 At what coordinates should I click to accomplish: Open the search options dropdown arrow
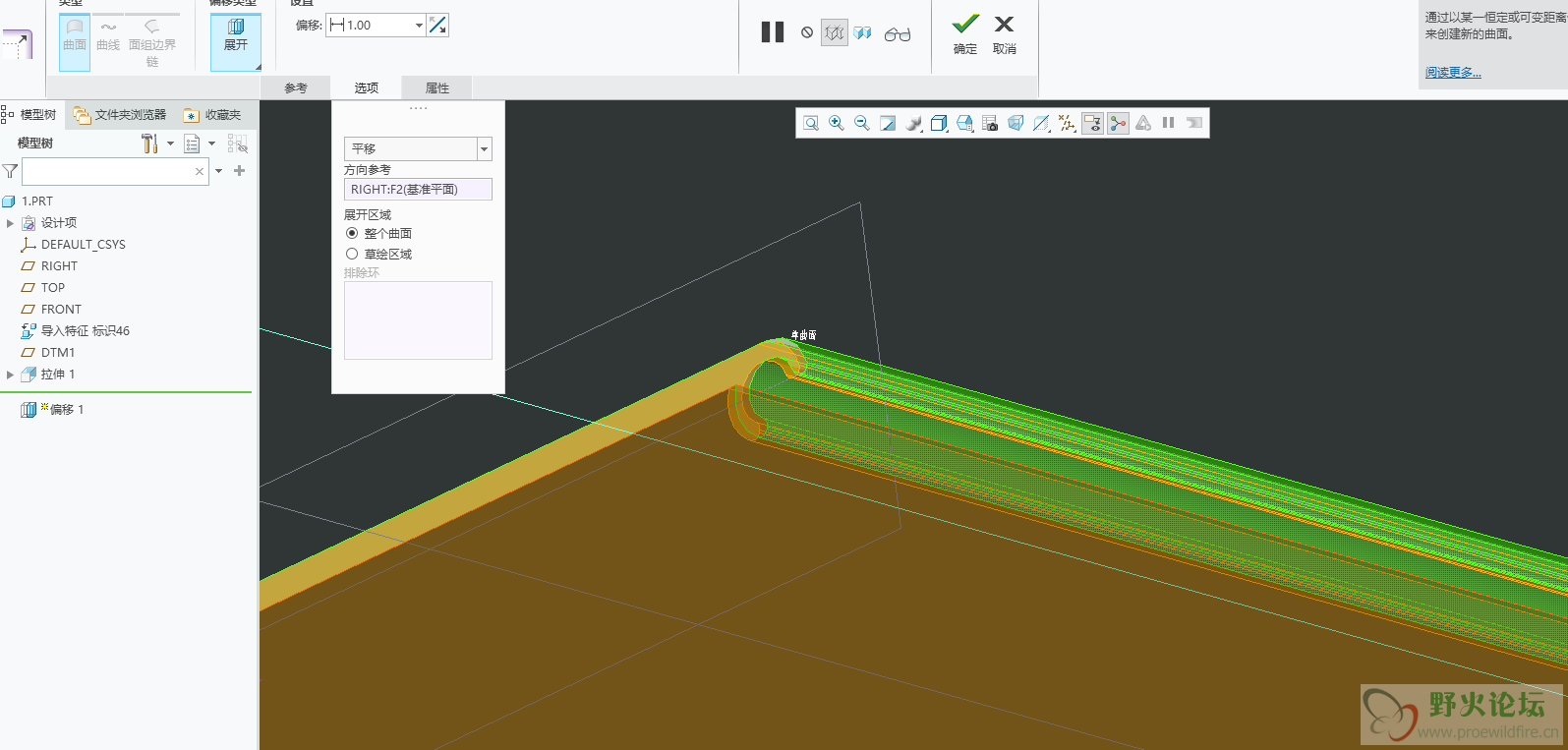pyautogui.click(x=218, y=171)
